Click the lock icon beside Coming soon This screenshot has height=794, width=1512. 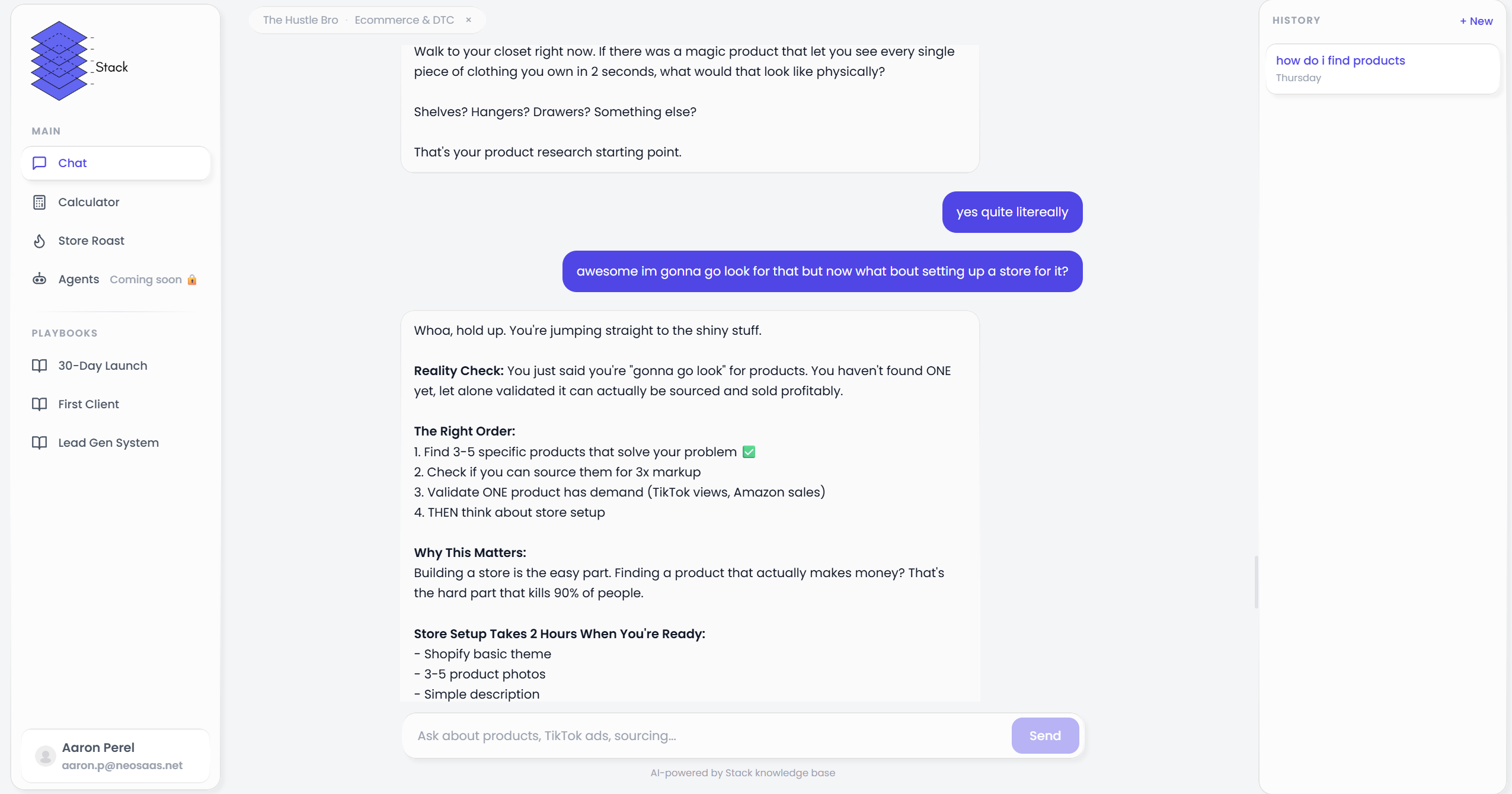pos(192,280)
